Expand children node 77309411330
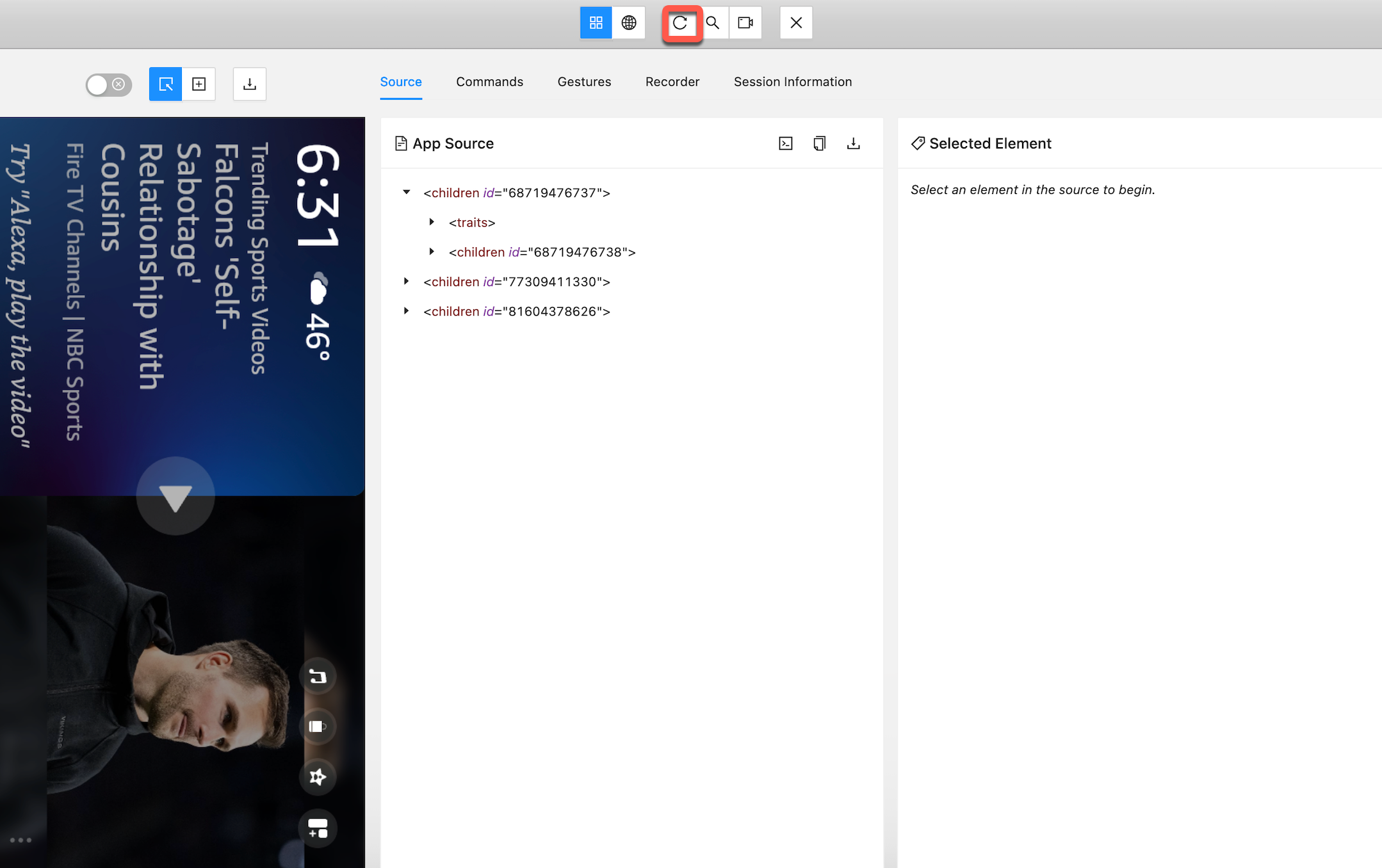The width and height of the screenshot is (1382, 868). pyautogui.click(x=407, y=282)
